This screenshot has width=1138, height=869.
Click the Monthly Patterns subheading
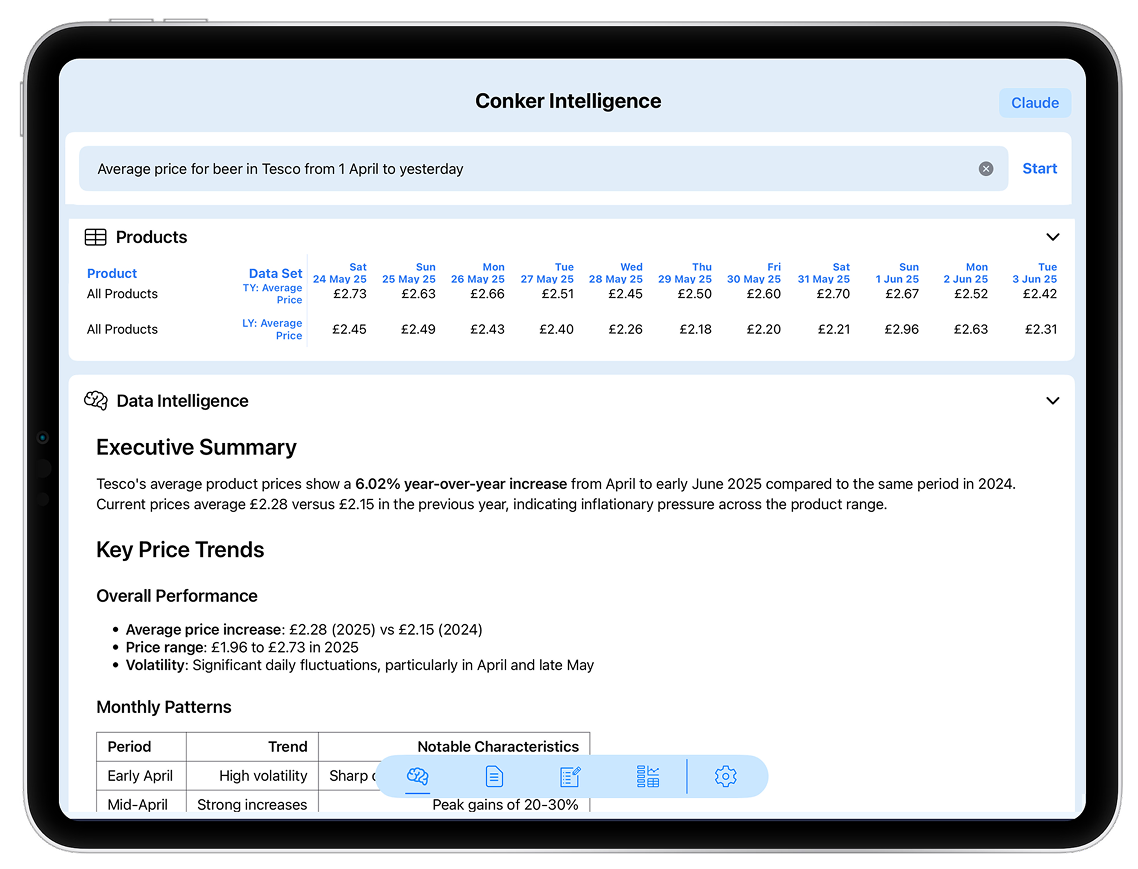coord(164,707)
